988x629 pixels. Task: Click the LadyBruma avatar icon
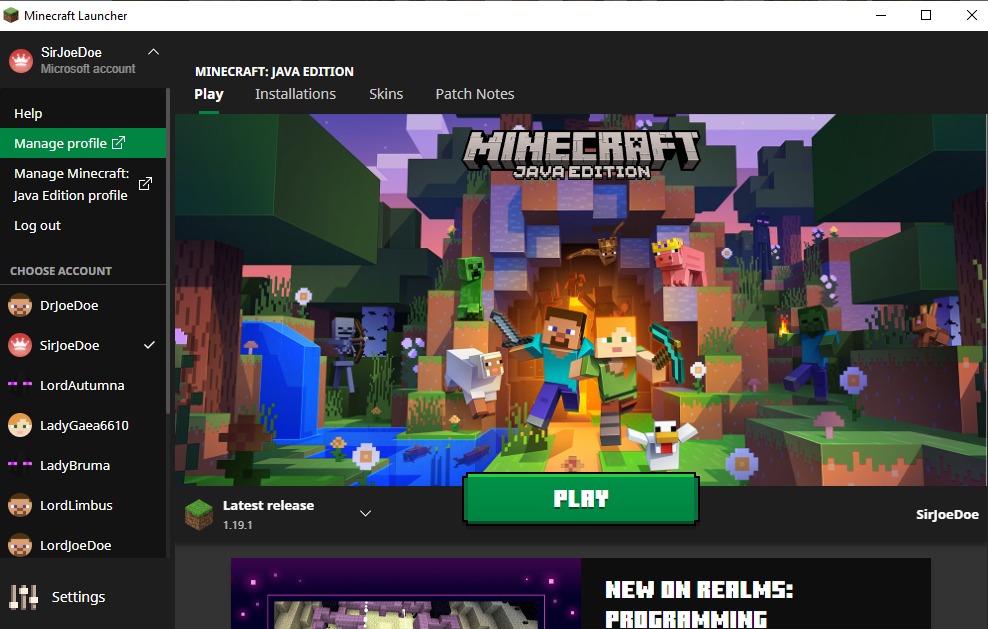click(x=20, y=465)
